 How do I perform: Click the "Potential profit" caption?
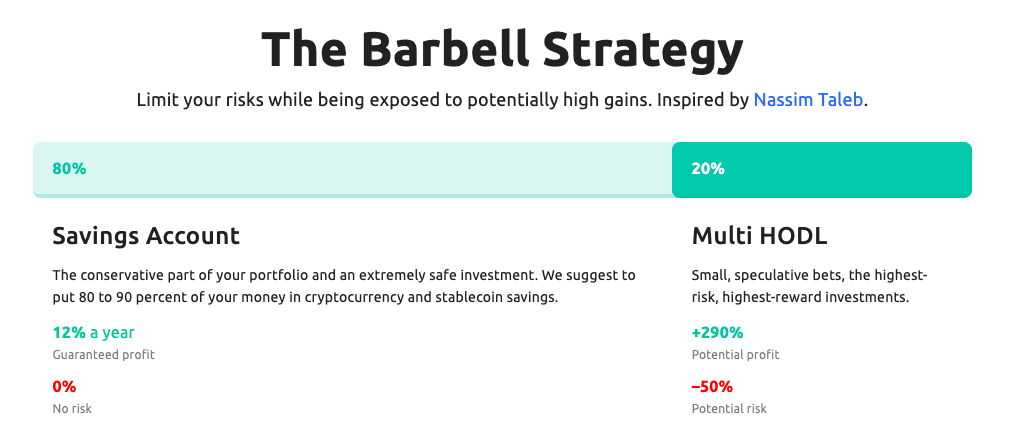click(735, 355)
